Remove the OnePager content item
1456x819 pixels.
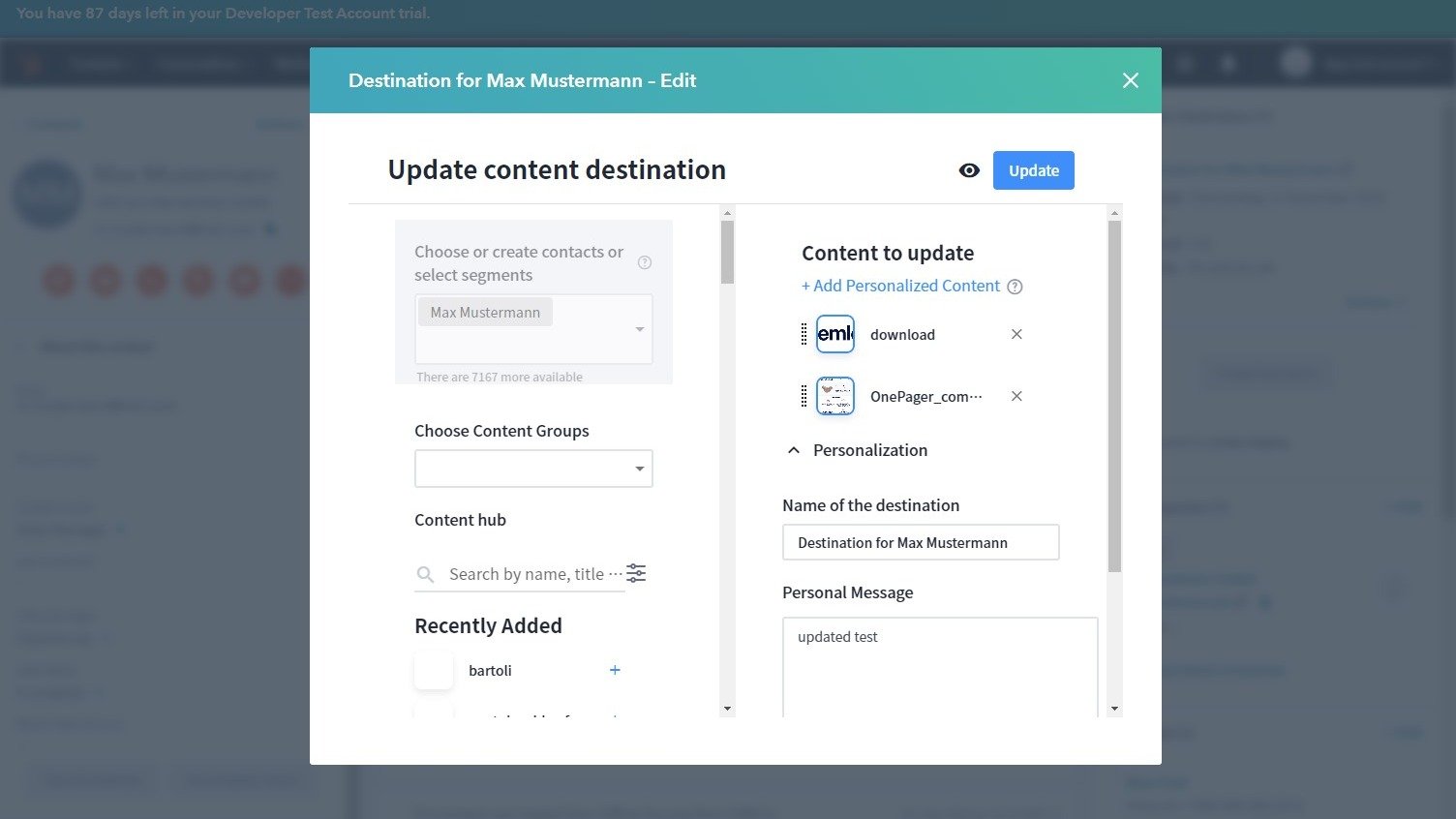coord(1016,396)
